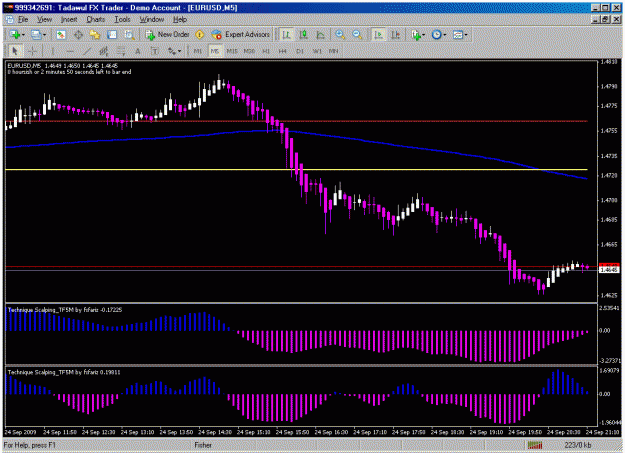Open the Tools menu
The height and width of the screenshot is (453, 625).
(122, 20)
